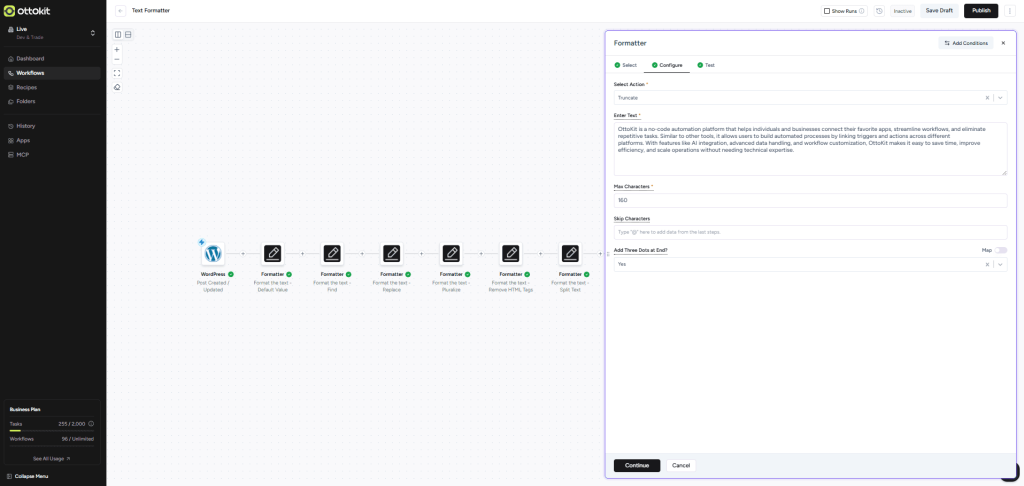
Task: Open the Add Three Dots at End dropdown
Action: [1000, 264]
